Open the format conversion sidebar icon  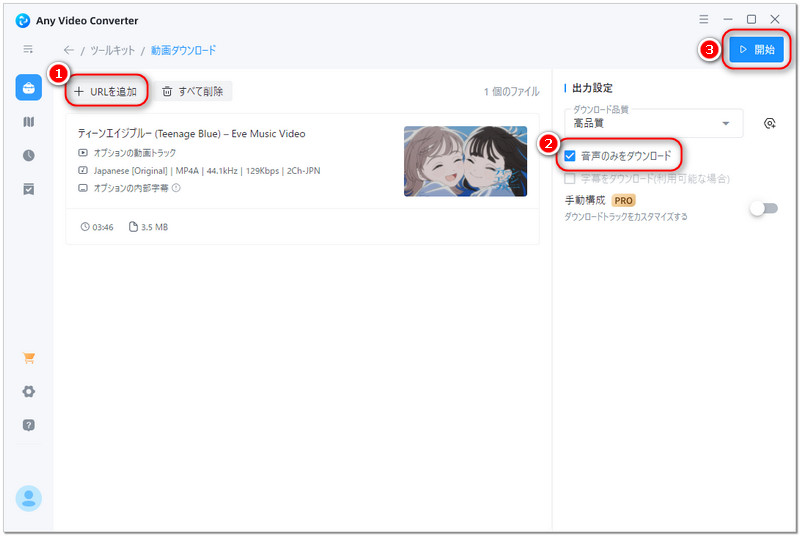[x=29, y=122]
